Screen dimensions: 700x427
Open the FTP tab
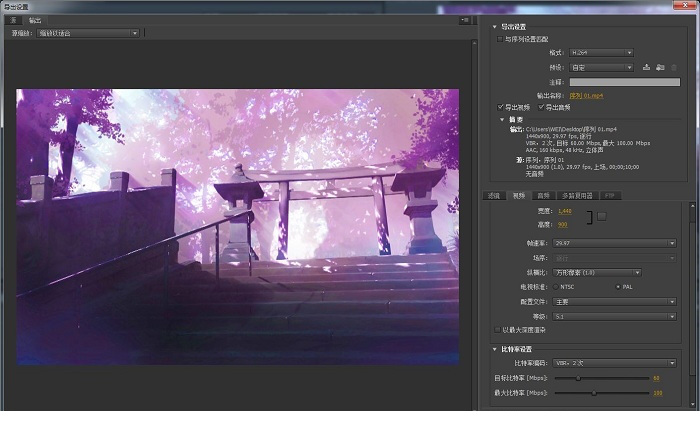pos(609,196)
